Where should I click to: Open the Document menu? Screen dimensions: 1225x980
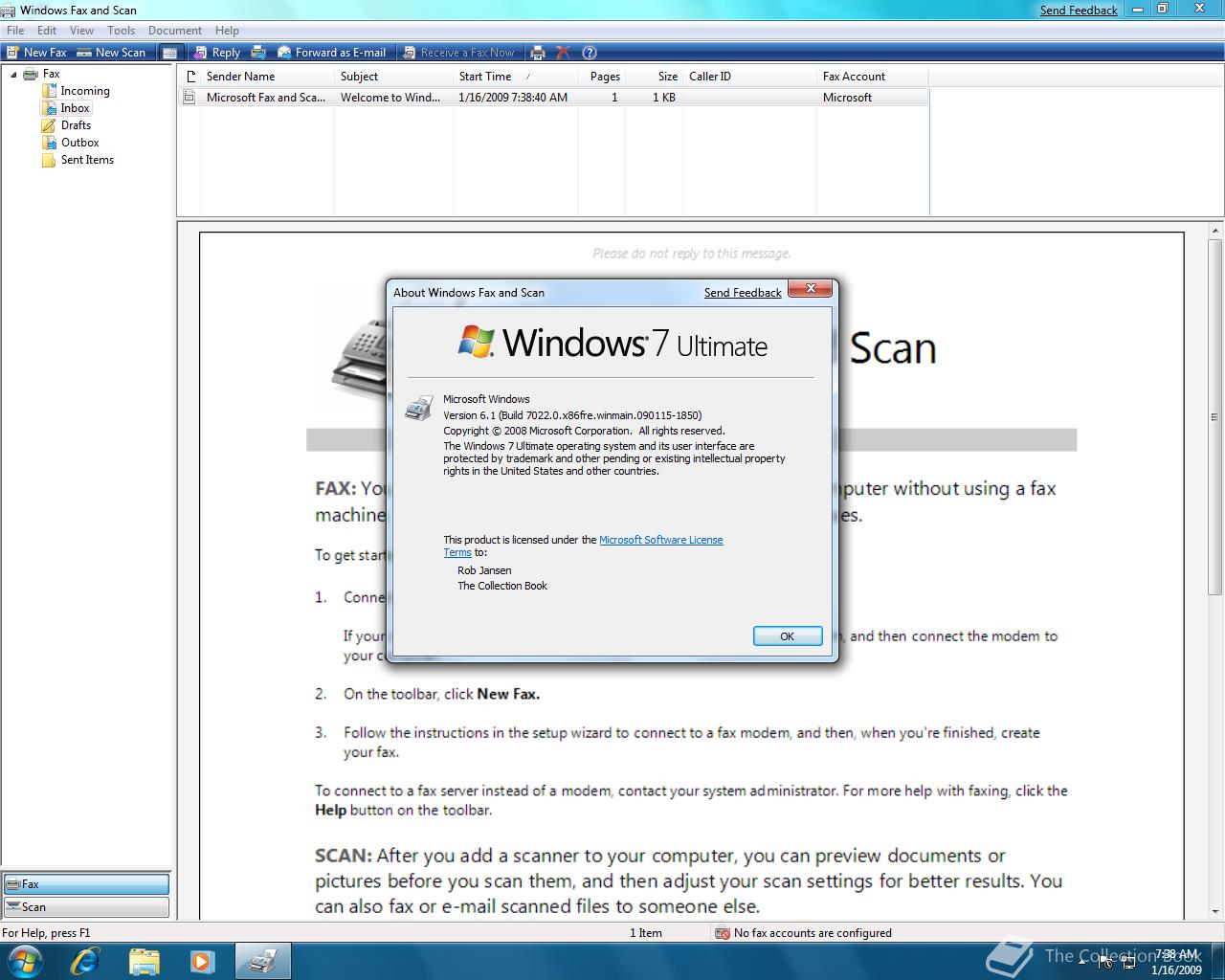[175, 31]
